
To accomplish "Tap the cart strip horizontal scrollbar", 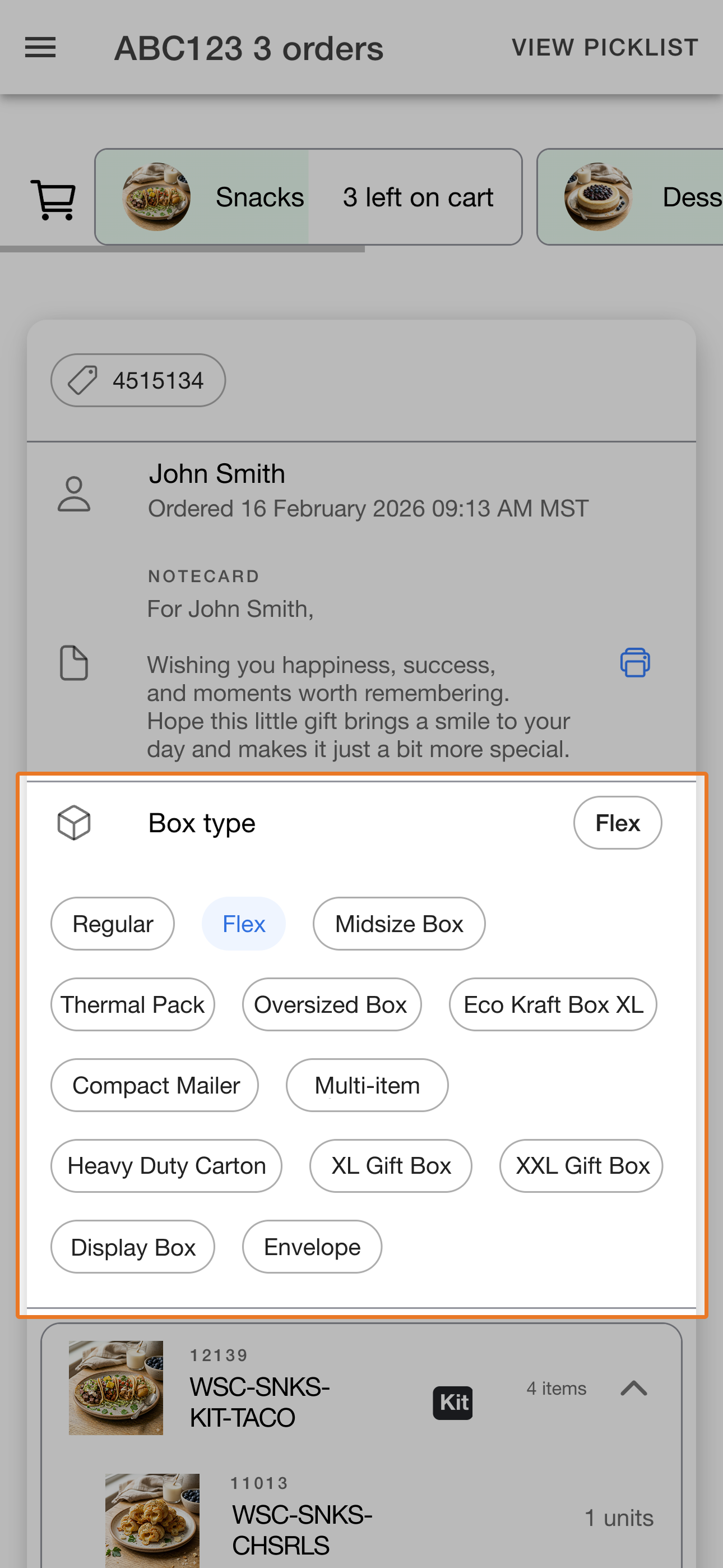I will click(x=183, y=249).
